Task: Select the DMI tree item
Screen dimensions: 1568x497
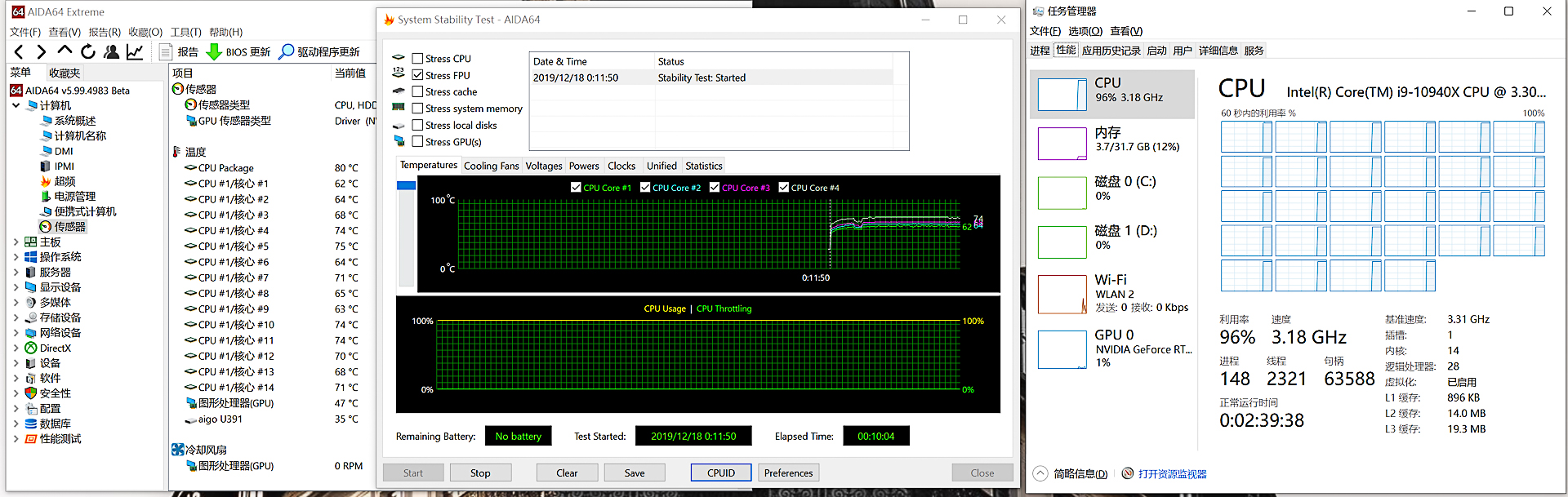Action: pyautogui.click(x=57, y=151)
